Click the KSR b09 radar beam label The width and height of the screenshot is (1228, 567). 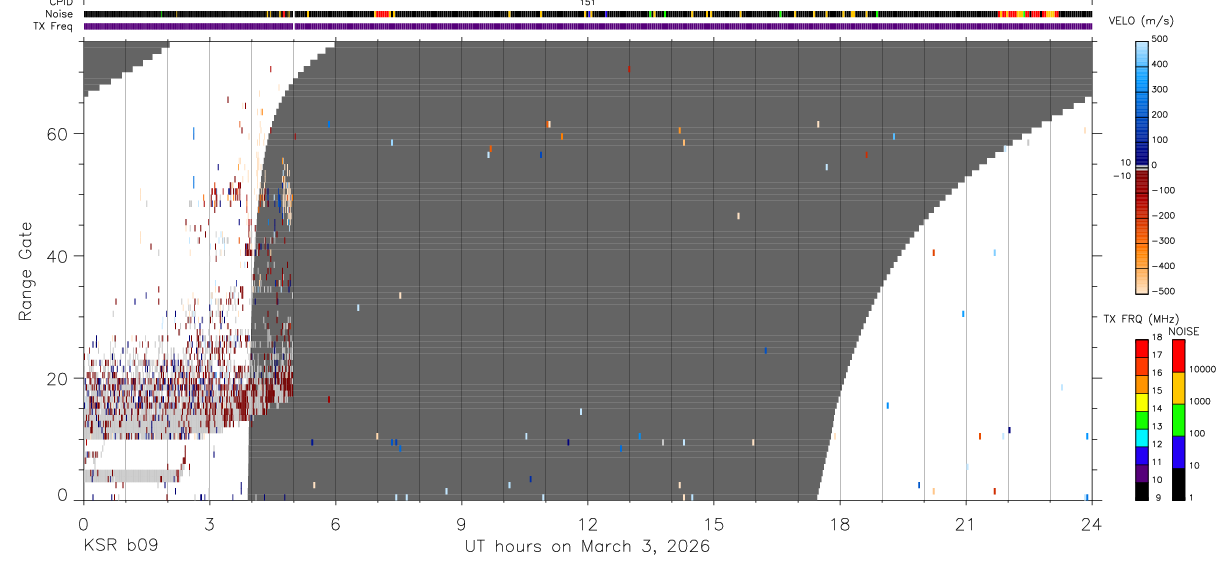120,547
